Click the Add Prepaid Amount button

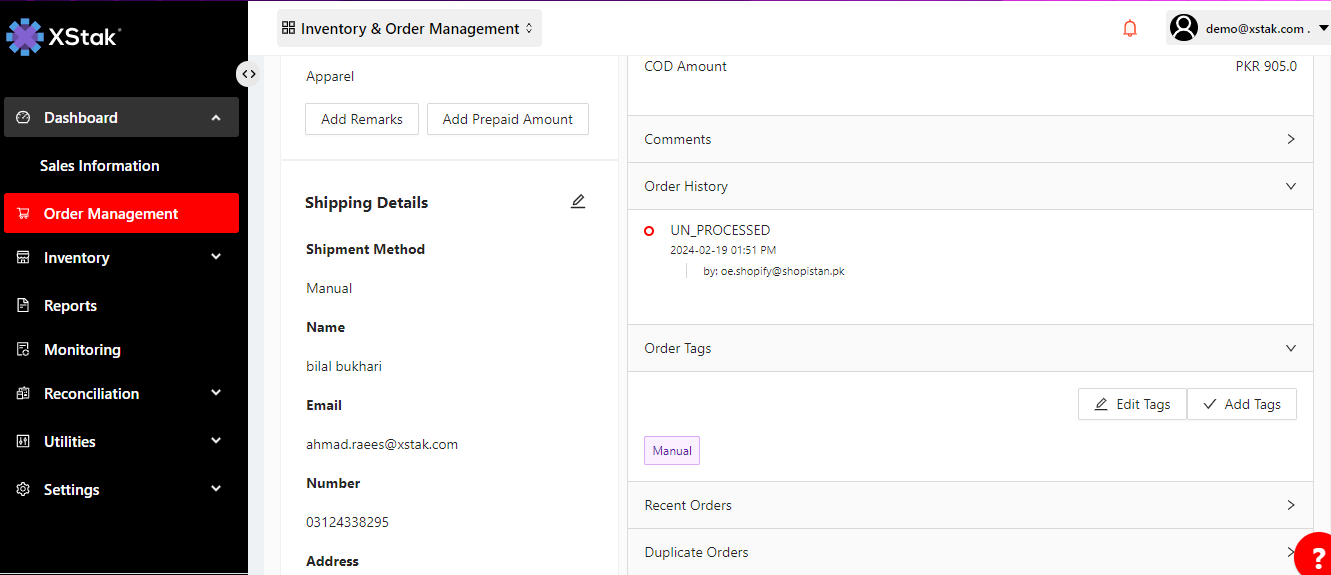507,119
